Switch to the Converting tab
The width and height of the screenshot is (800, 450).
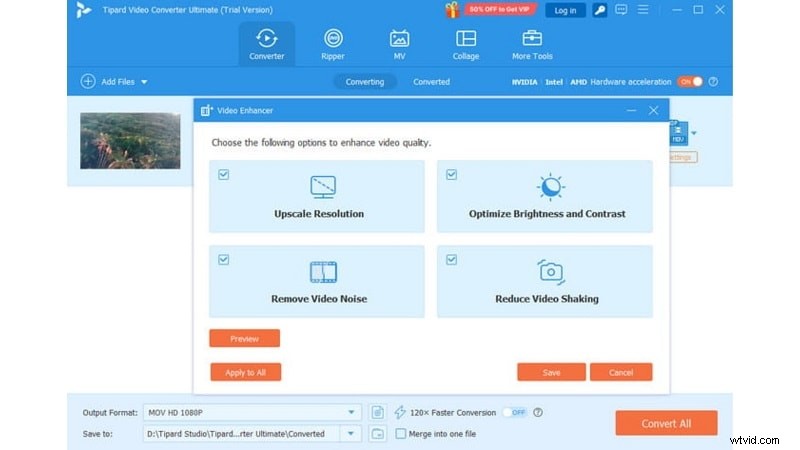[364, 82]
